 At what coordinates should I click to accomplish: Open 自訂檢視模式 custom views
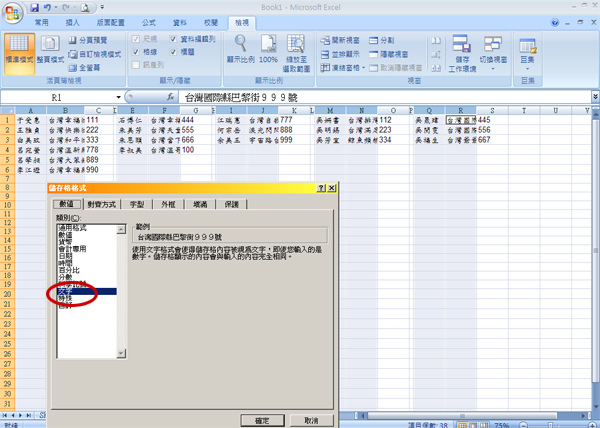click(95, 54)
